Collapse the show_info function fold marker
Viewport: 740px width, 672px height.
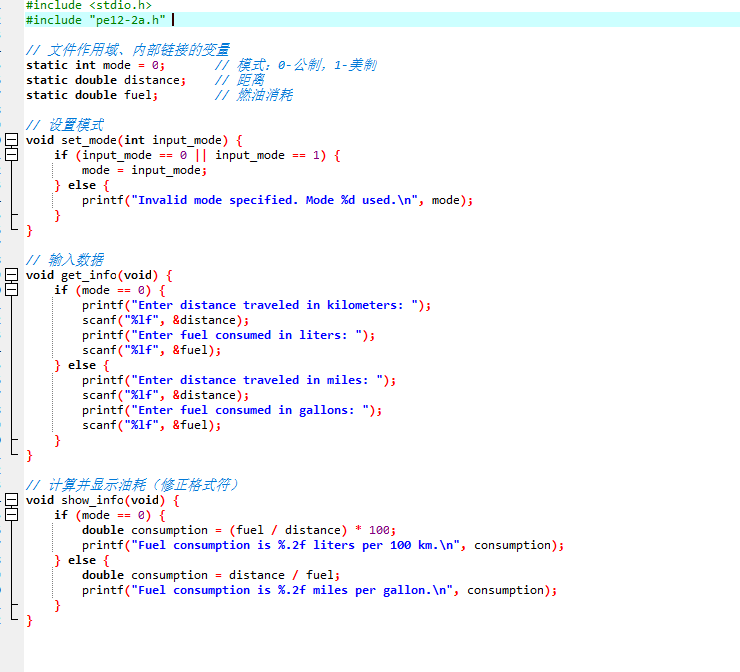point(11,499)
